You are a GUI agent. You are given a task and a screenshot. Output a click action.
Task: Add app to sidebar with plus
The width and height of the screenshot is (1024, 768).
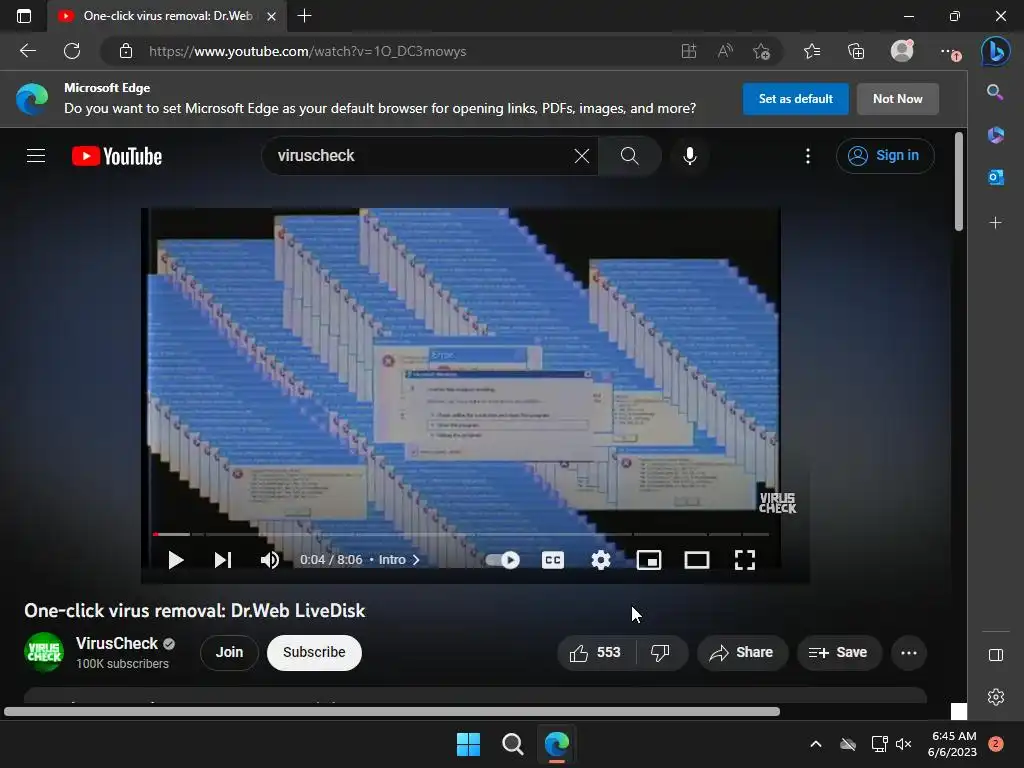click(x=995, y=223)
